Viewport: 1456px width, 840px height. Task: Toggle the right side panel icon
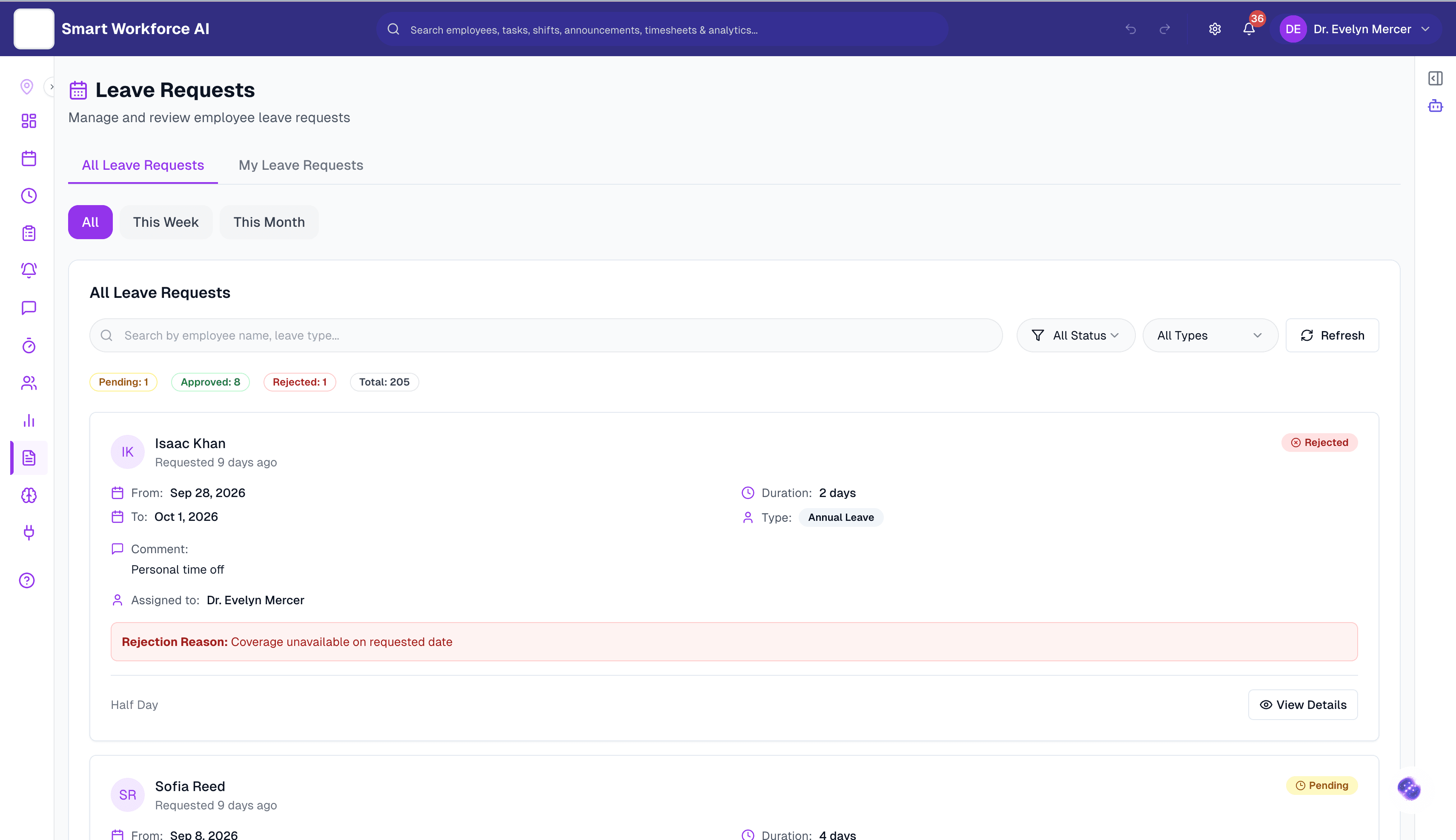click(x=1435, y=78)
